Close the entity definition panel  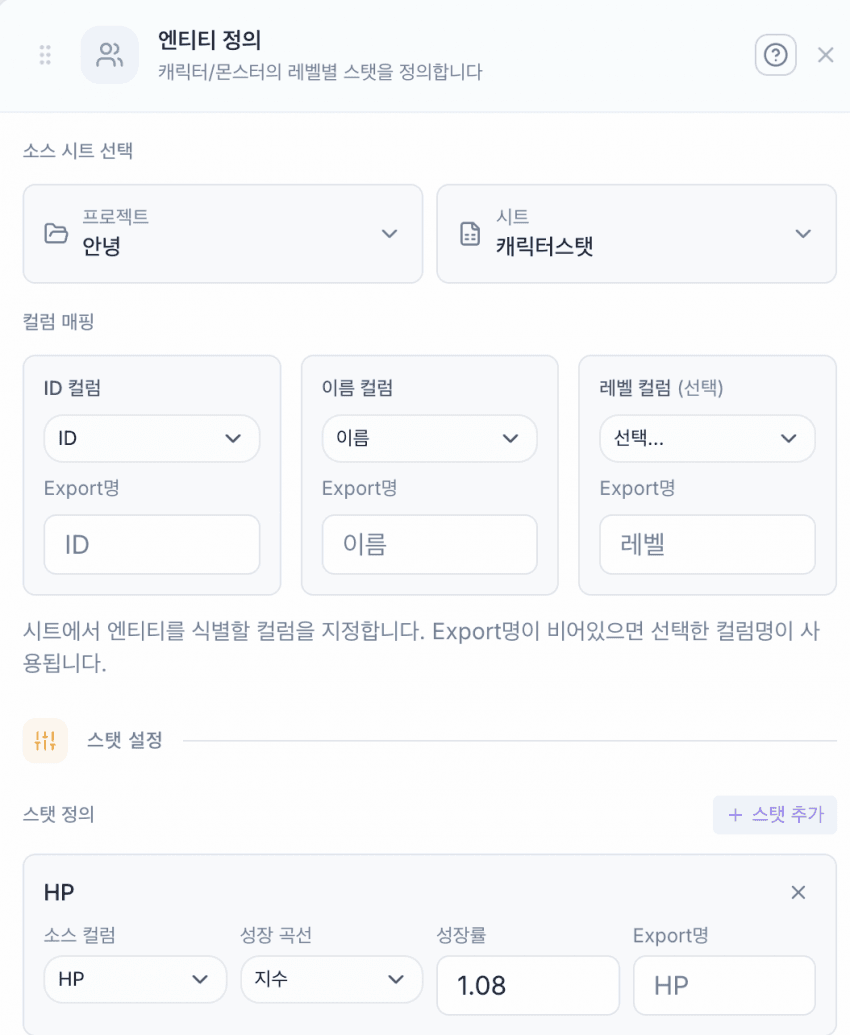(825, 55)
